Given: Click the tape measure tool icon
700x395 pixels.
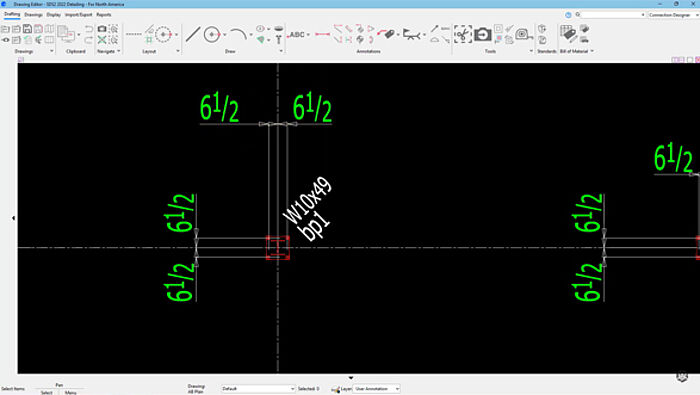Looking at the screenshot, I should [523, 34].
